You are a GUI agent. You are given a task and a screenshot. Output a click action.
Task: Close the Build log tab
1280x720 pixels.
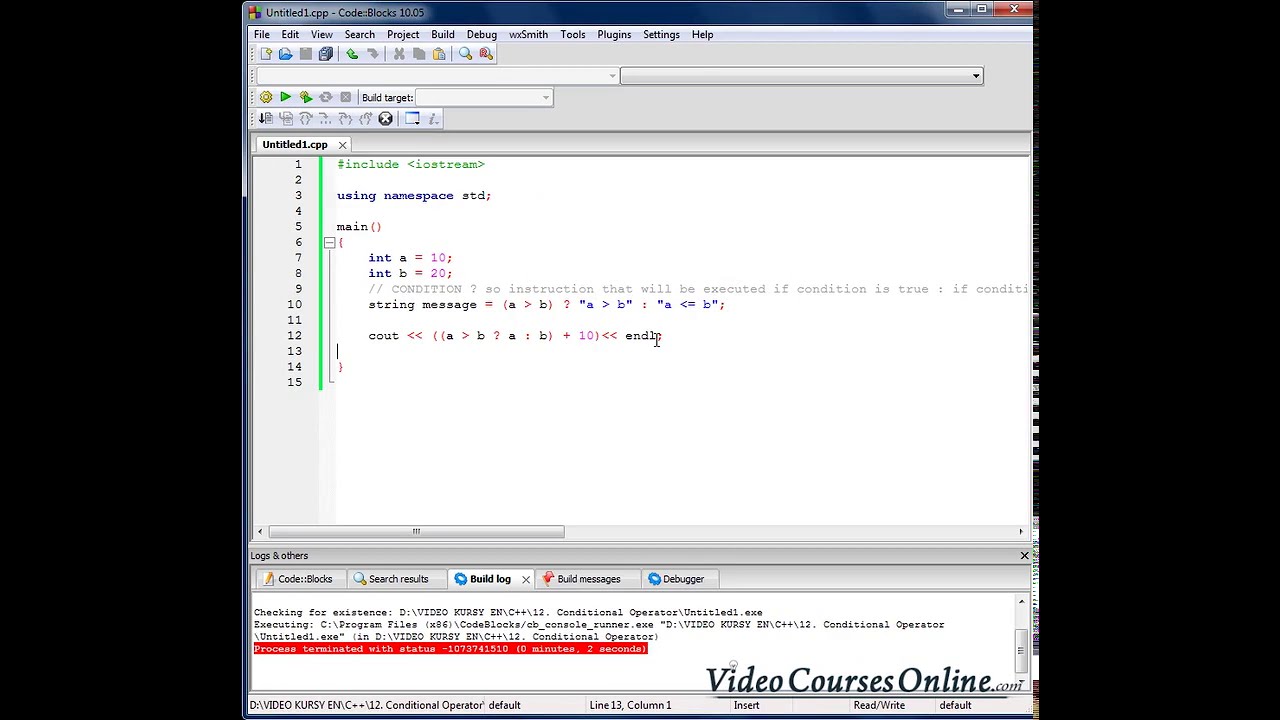click(x=526, y=579)
